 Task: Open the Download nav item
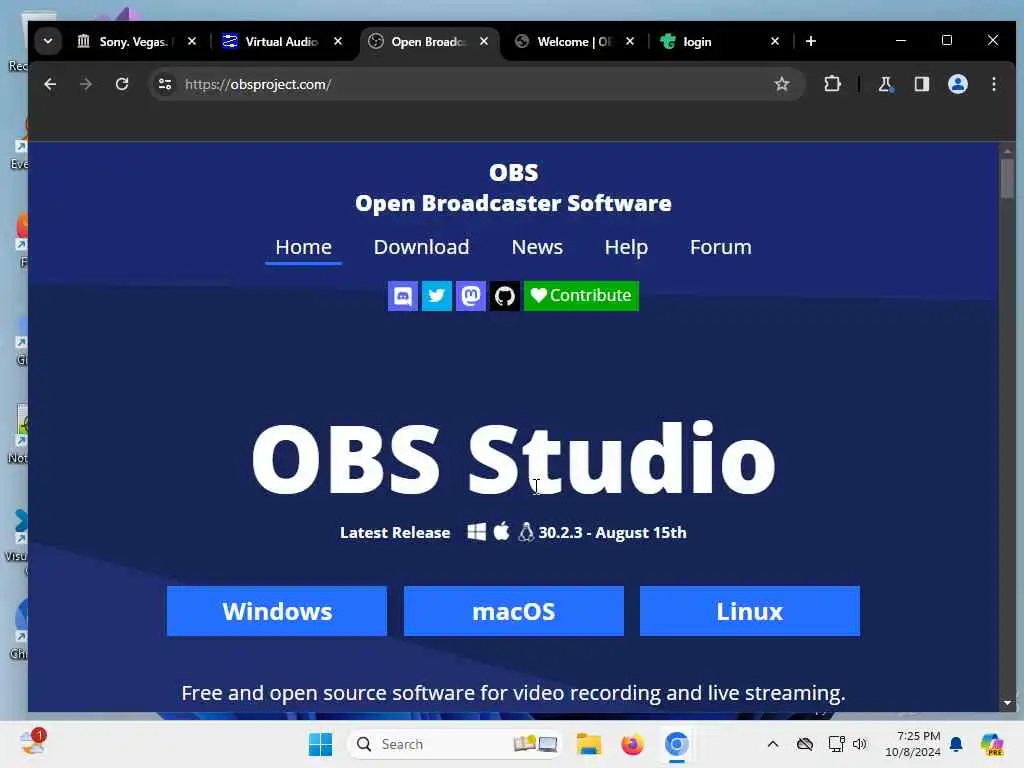point(421,248)
